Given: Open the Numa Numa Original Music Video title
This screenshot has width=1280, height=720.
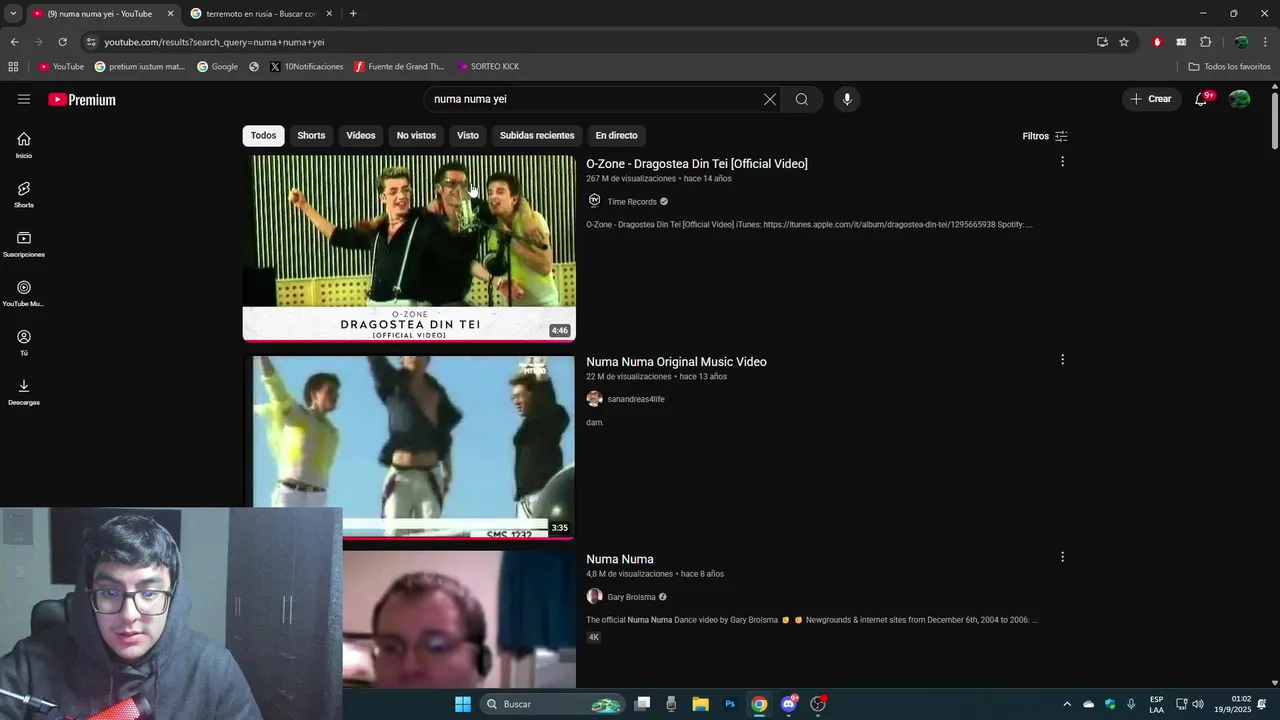Looking at the screenshot, I should point(676,362).
